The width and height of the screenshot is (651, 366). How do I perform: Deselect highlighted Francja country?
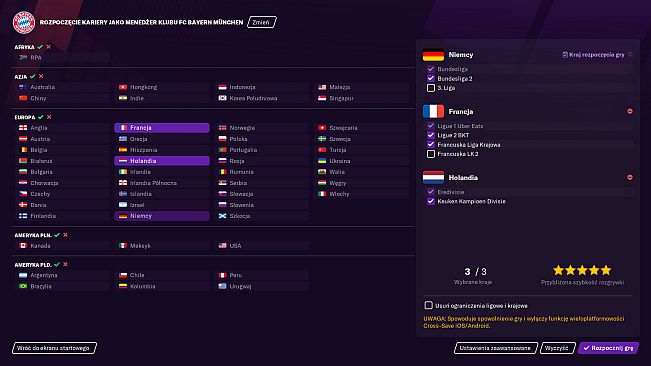point(162,128)
